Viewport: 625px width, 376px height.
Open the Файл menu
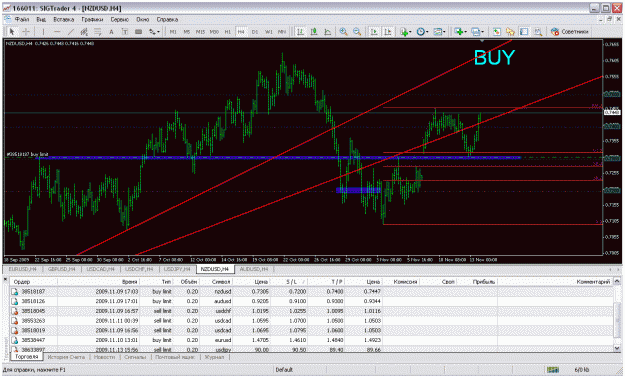(x=22, y=19)
